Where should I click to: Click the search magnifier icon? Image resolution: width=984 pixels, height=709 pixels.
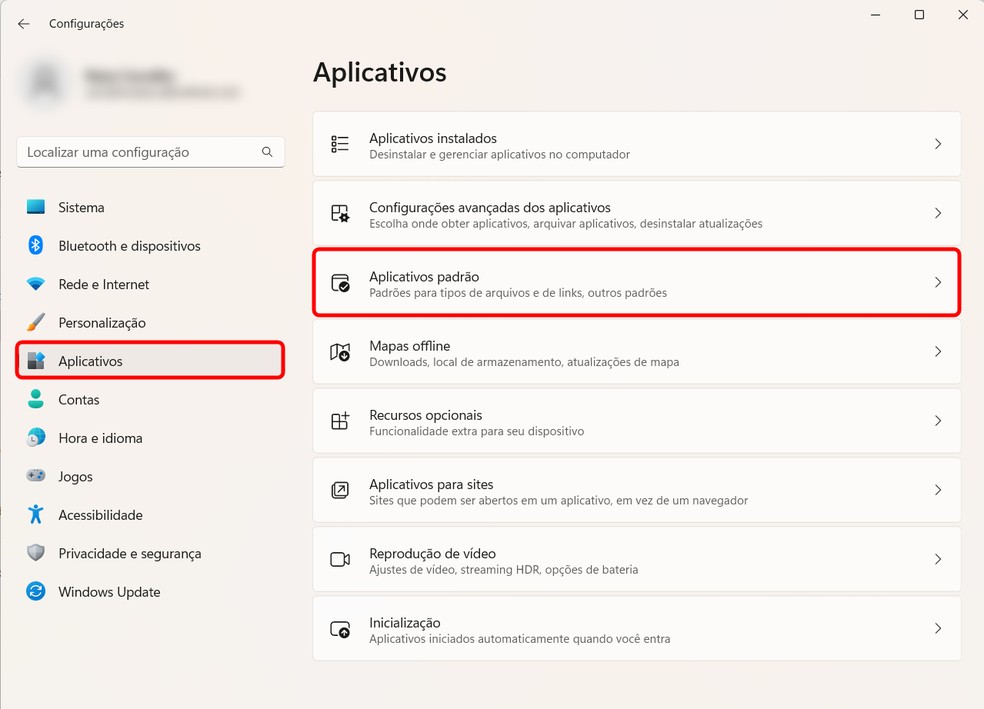[x=267, y=152]
